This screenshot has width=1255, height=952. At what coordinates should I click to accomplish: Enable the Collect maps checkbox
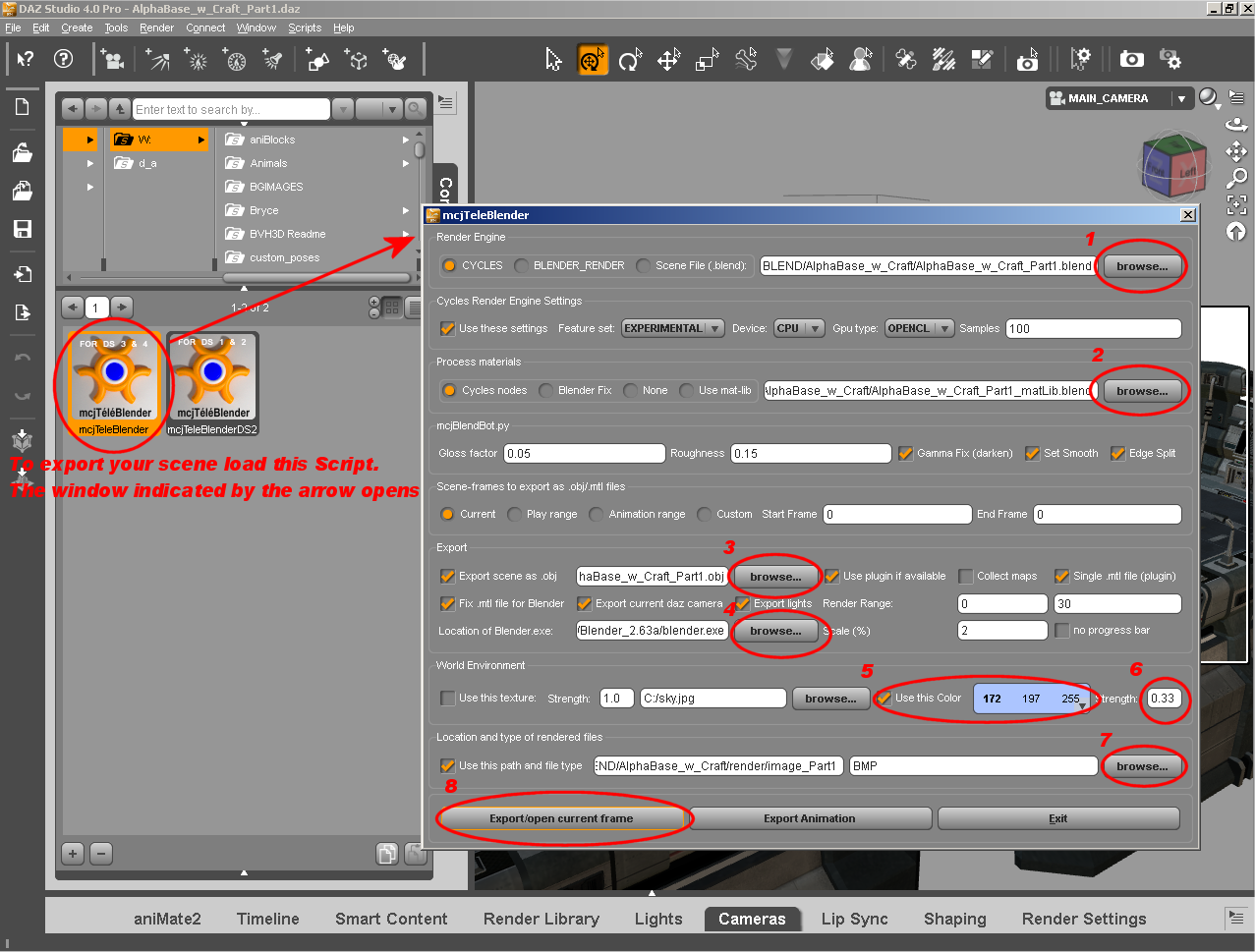966,577
